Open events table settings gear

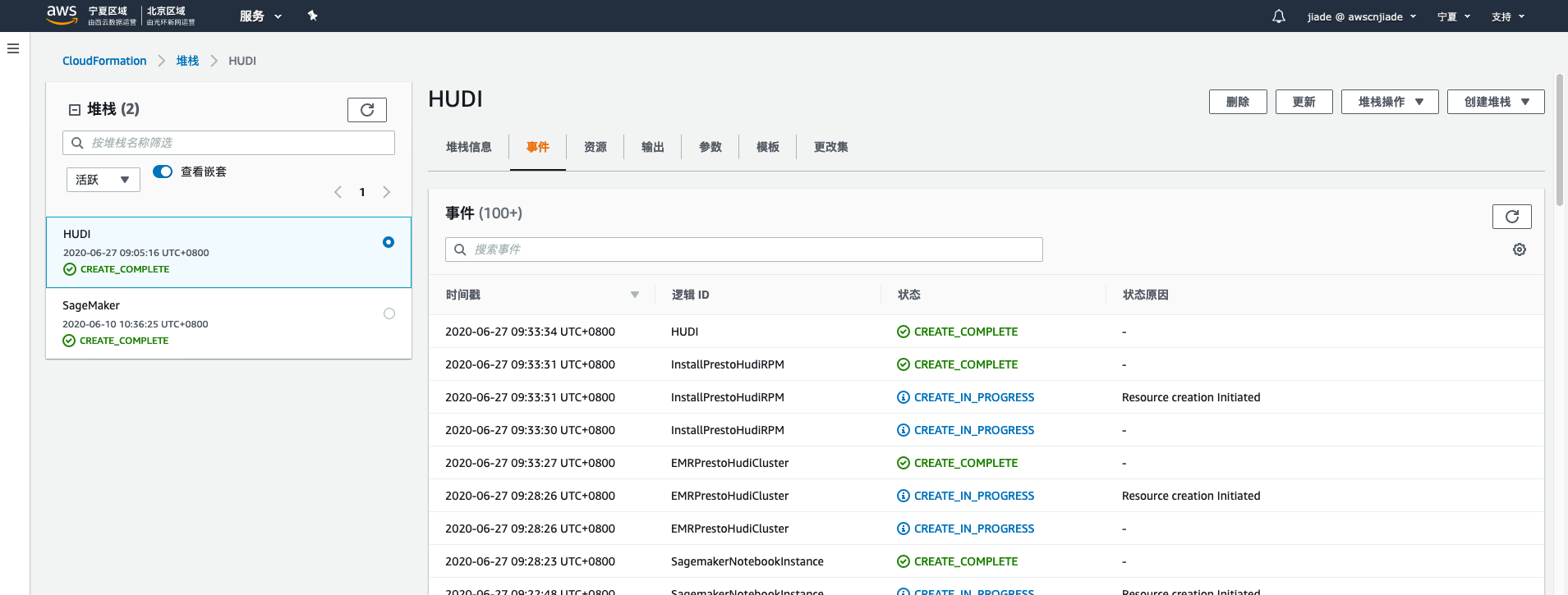tap(1519, 249)
